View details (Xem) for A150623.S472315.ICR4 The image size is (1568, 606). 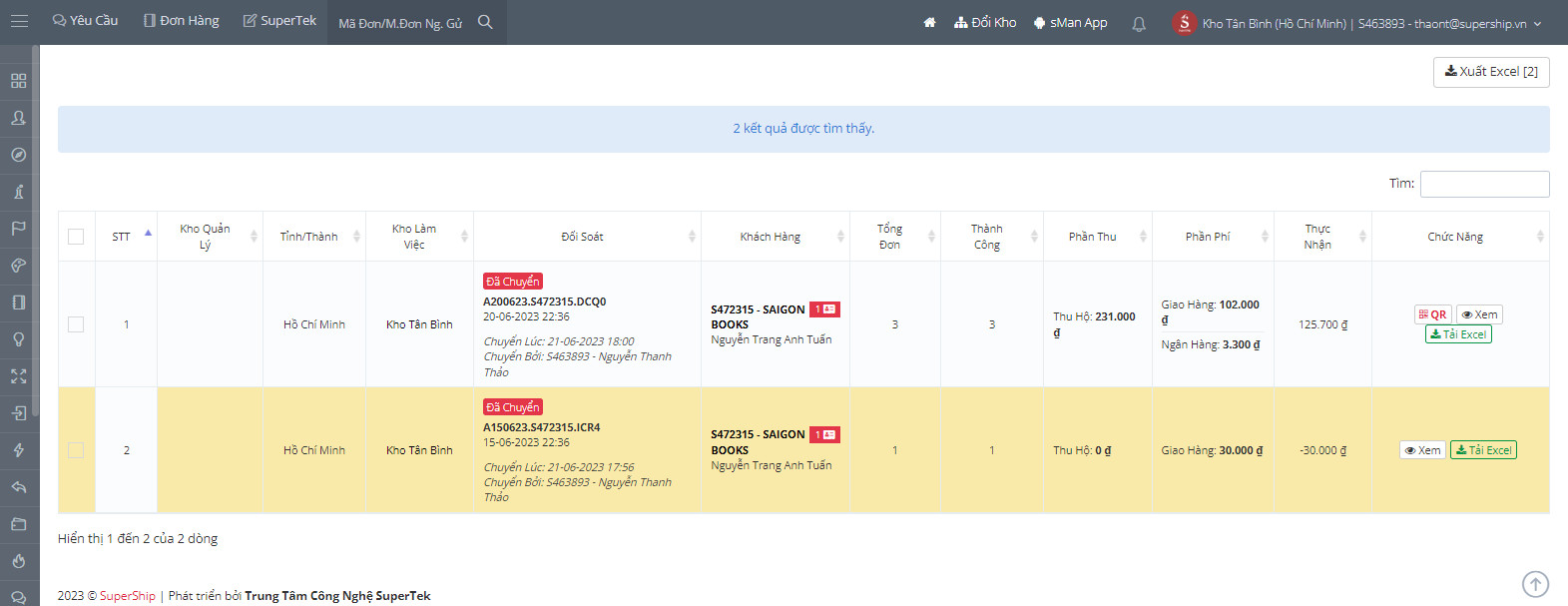click(1422, 450)
